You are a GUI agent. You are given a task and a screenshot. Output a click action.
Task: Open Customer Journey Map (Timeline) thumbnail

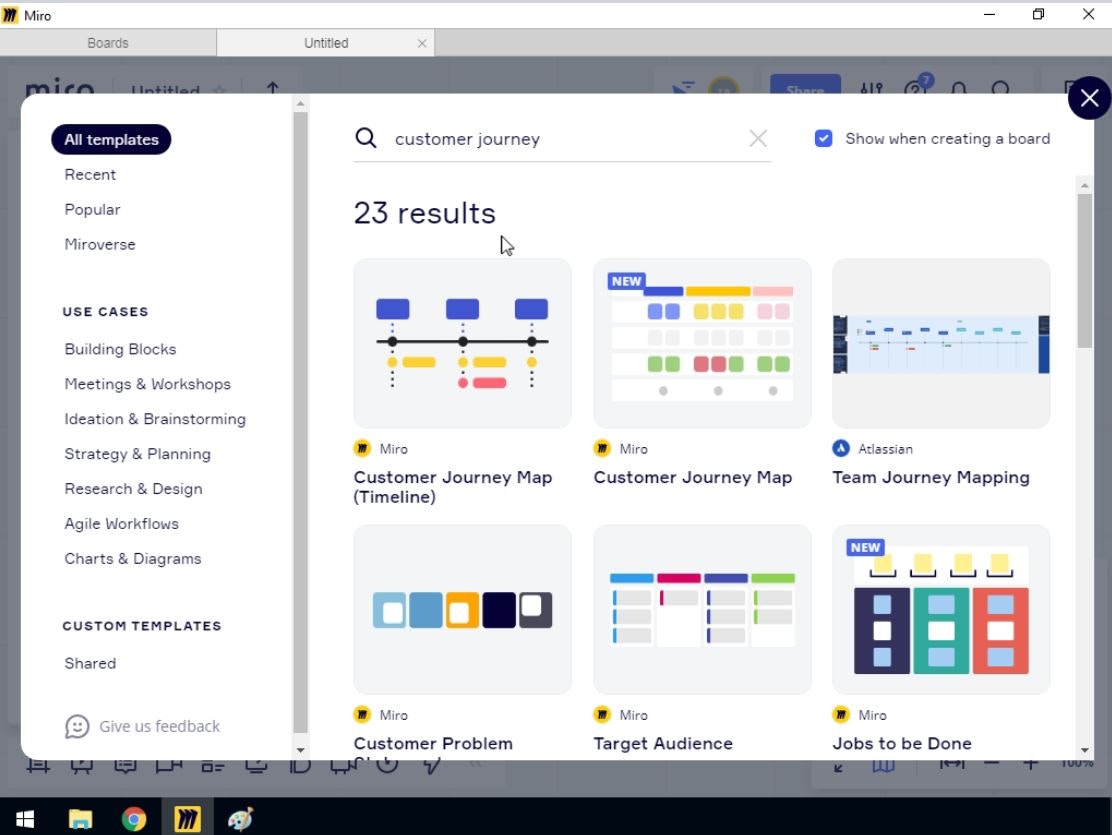(x=462, y=343)
